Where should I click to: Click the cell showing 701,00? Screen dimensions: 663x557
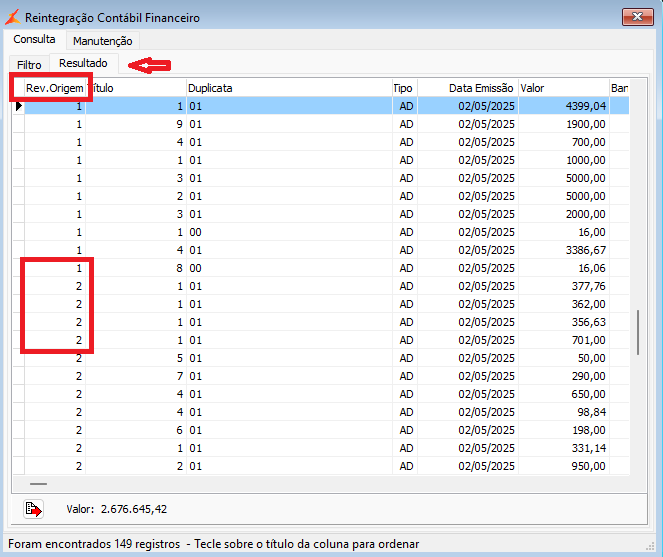[564, 340]
